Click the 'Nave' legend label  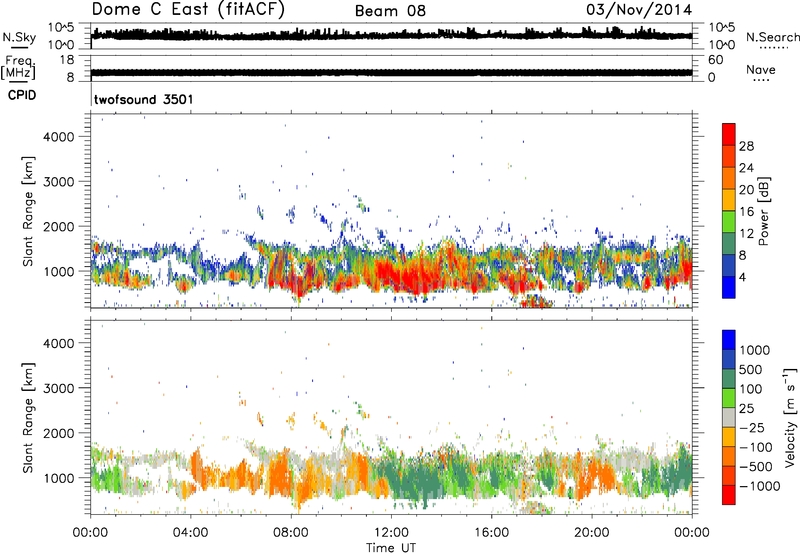click(x=761, y=69)
